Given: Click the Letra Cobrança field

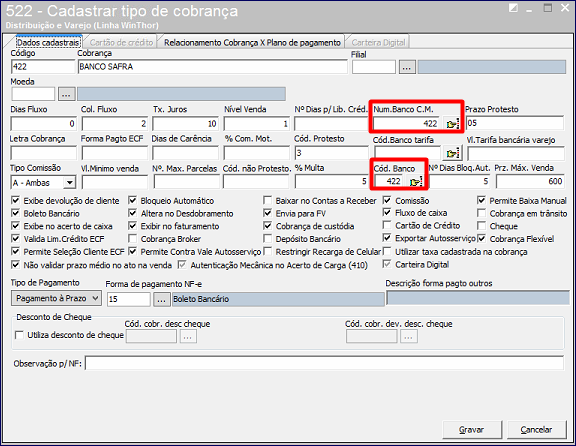Looking at the screenshot, I should click(x=43, y=153).
